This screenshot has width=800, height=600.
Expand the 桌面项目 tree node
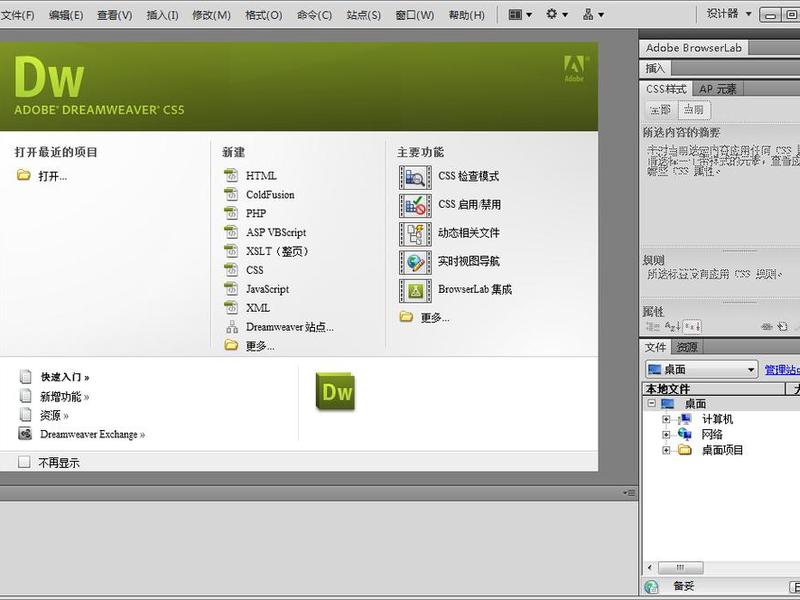(666, 450)
